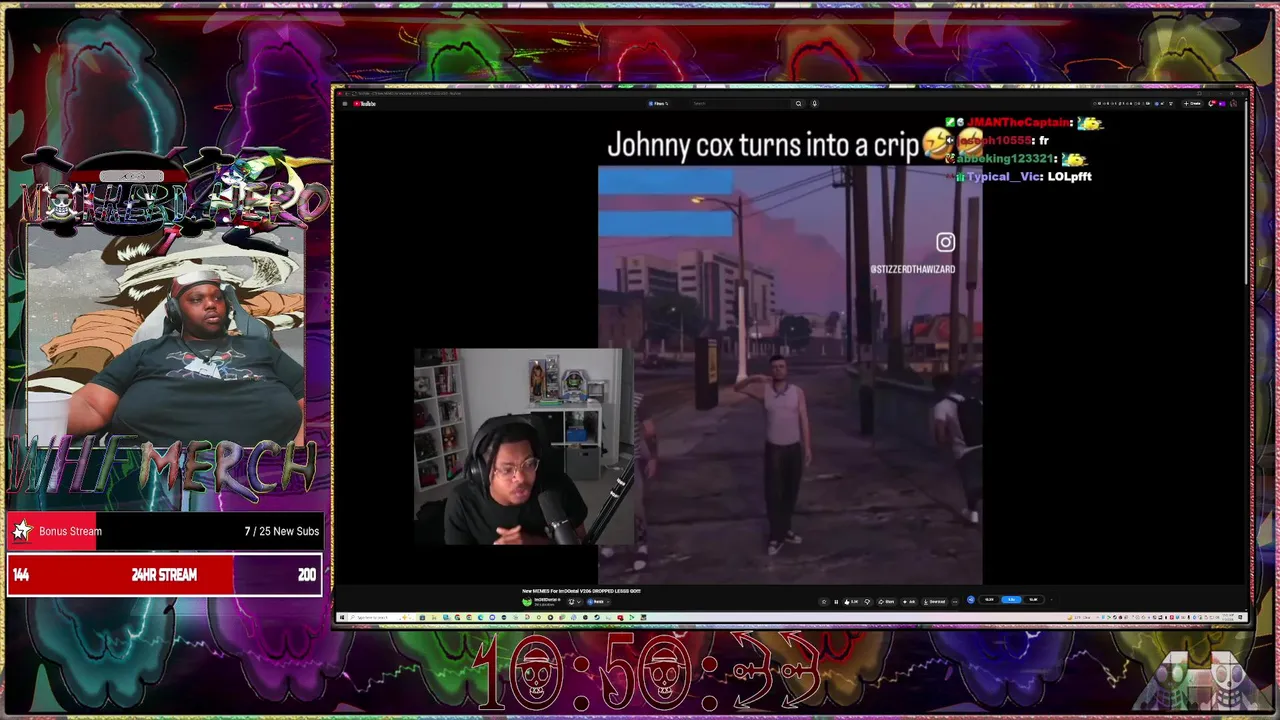Click the blue circular icon near the speed chips
The width and height of the screenshot is (1280, 720).
tap(970, 600)
